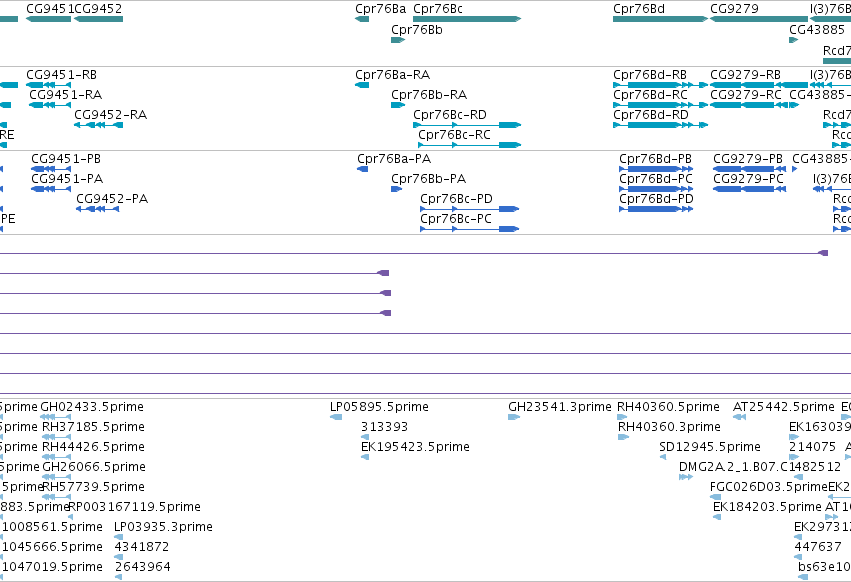Click feature 447637 label
This screenshot has height=582, width=851.
coord(818,547)
